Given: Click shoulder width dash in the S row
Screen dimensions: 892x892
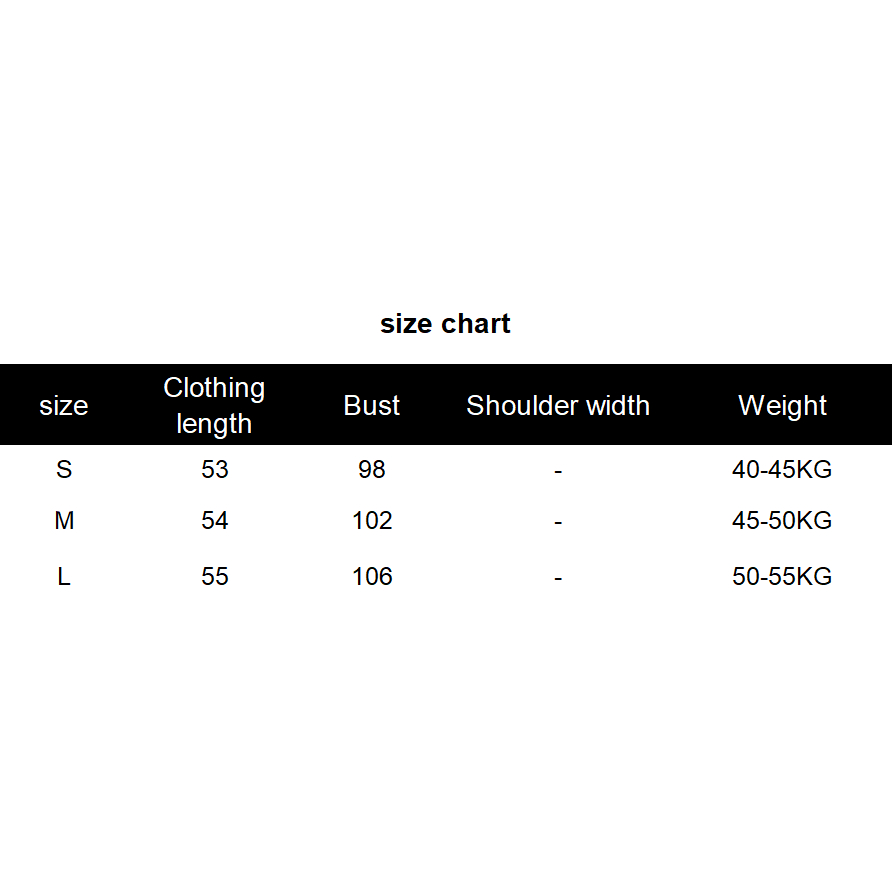Looking at the screenshot, I should [x=558, y=470].
